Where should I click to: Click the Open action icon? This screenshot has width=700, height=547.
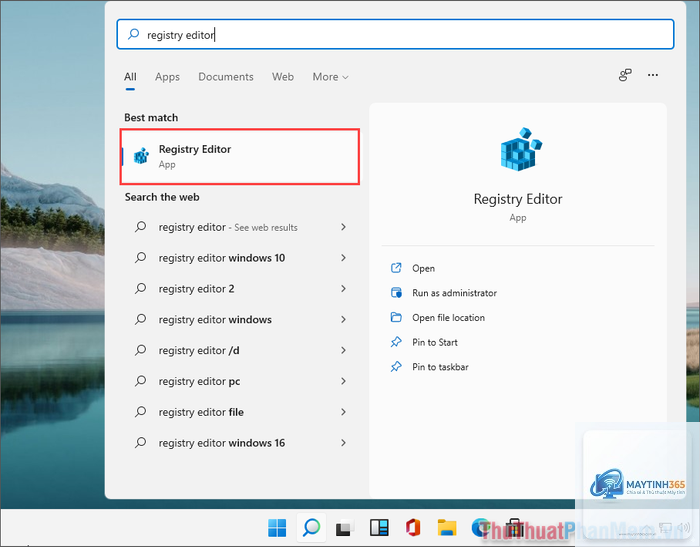[396, 268]
